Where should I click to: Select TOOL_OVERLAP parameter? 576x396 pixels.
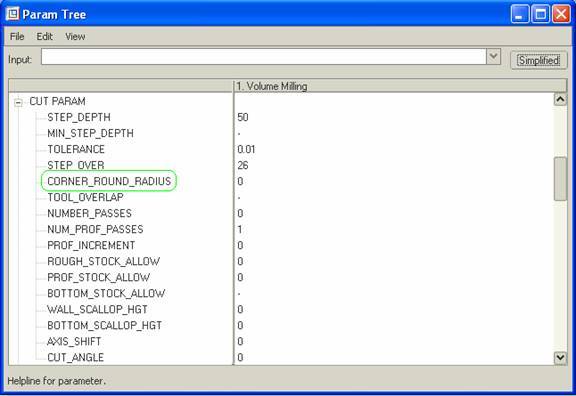[x=85, y=197]
